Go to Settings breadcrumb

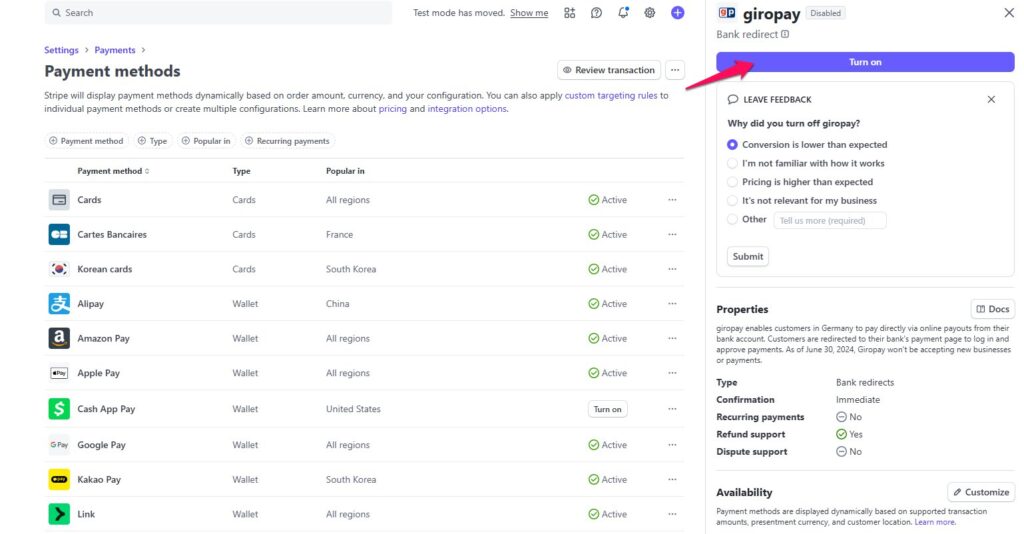(61, 50)
